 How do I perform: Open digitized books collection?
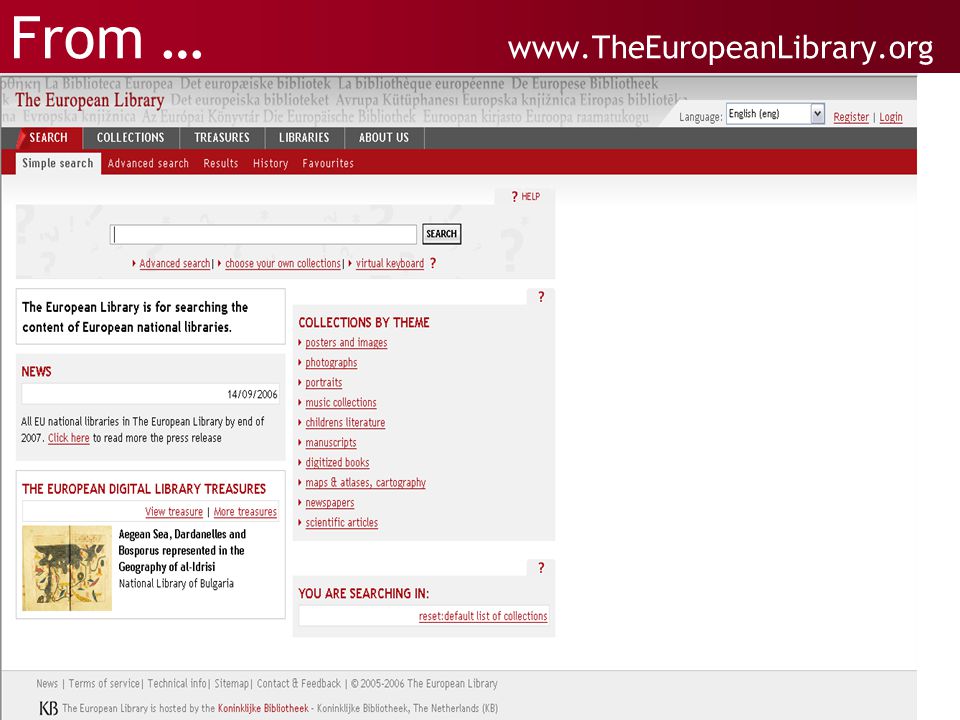coord(337,463)
